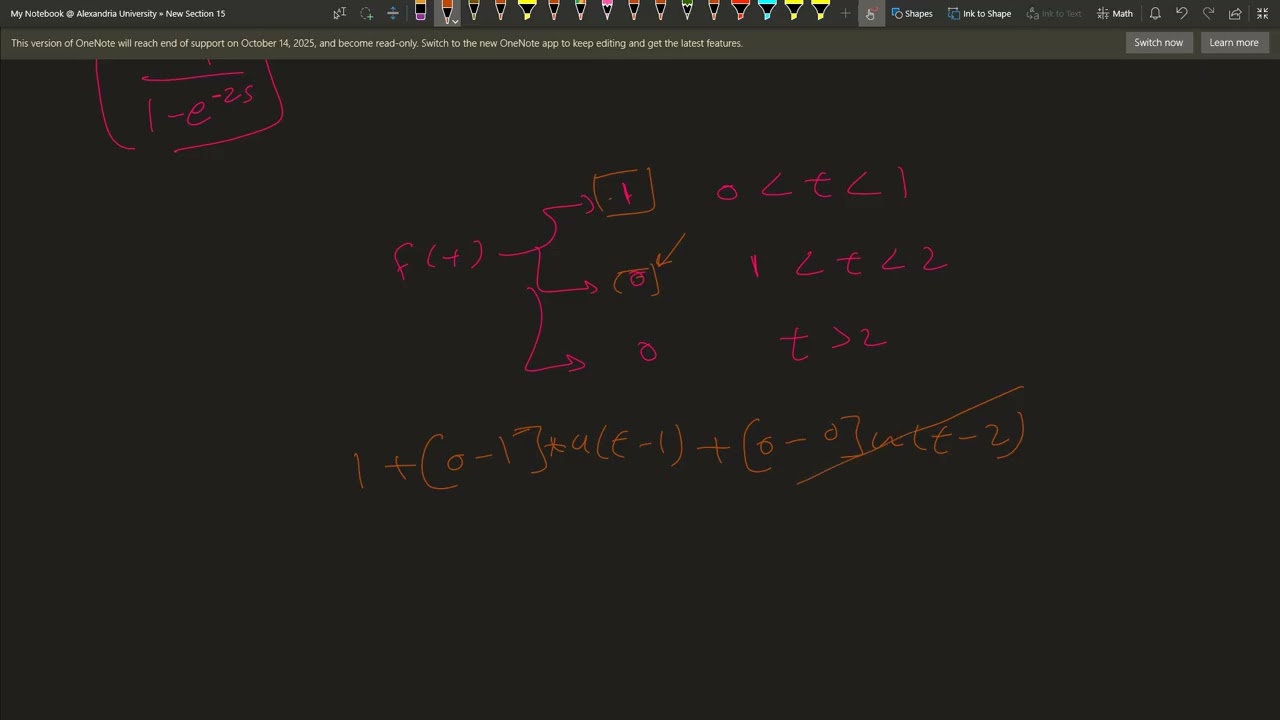
Task: Select the olive pen next to active pen
Action: click(474, 12)
